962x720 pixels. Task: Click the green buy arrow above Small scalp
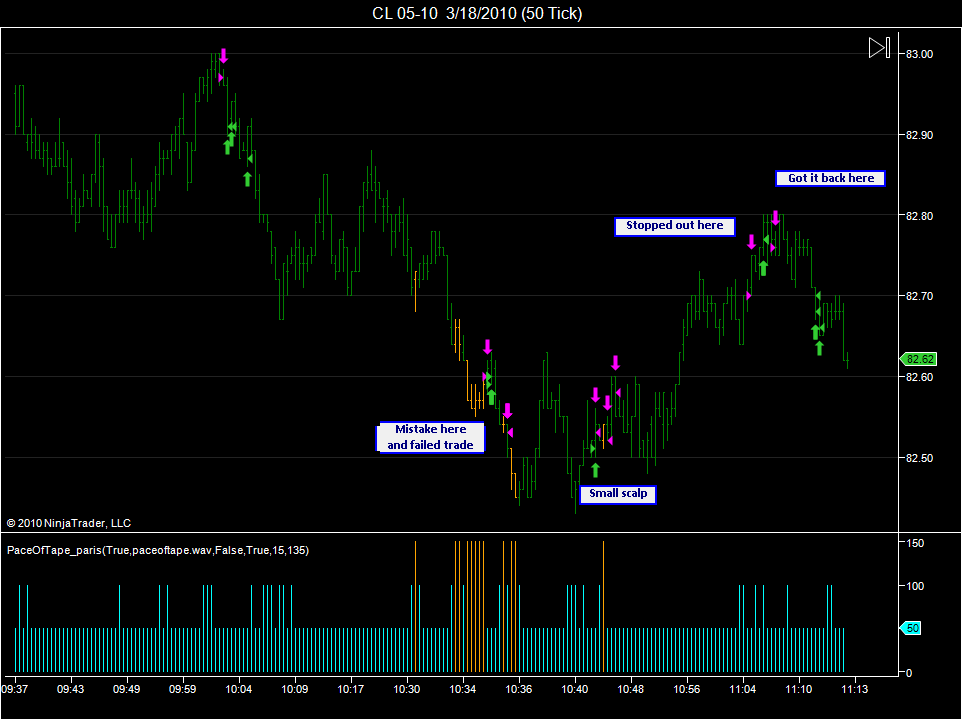595,470
